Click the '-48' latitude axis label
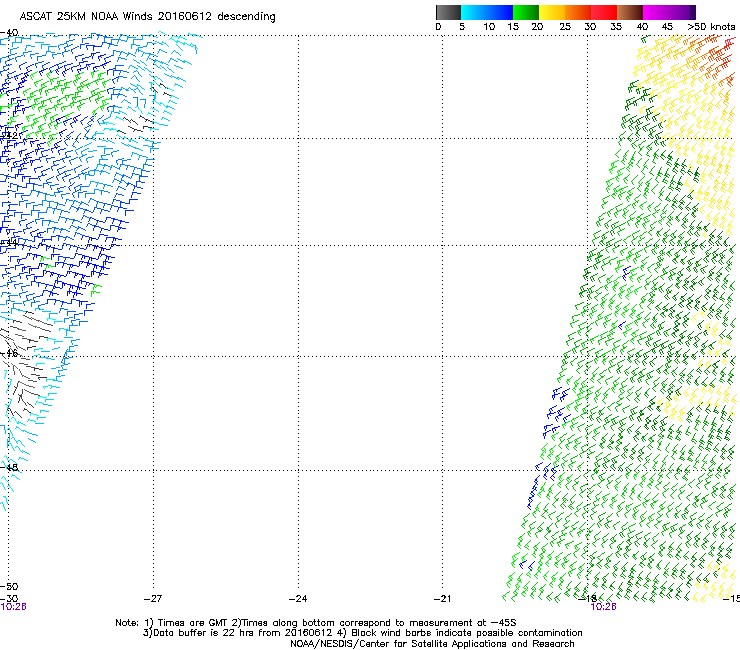740x650 pixels. (x=9, y=468)
